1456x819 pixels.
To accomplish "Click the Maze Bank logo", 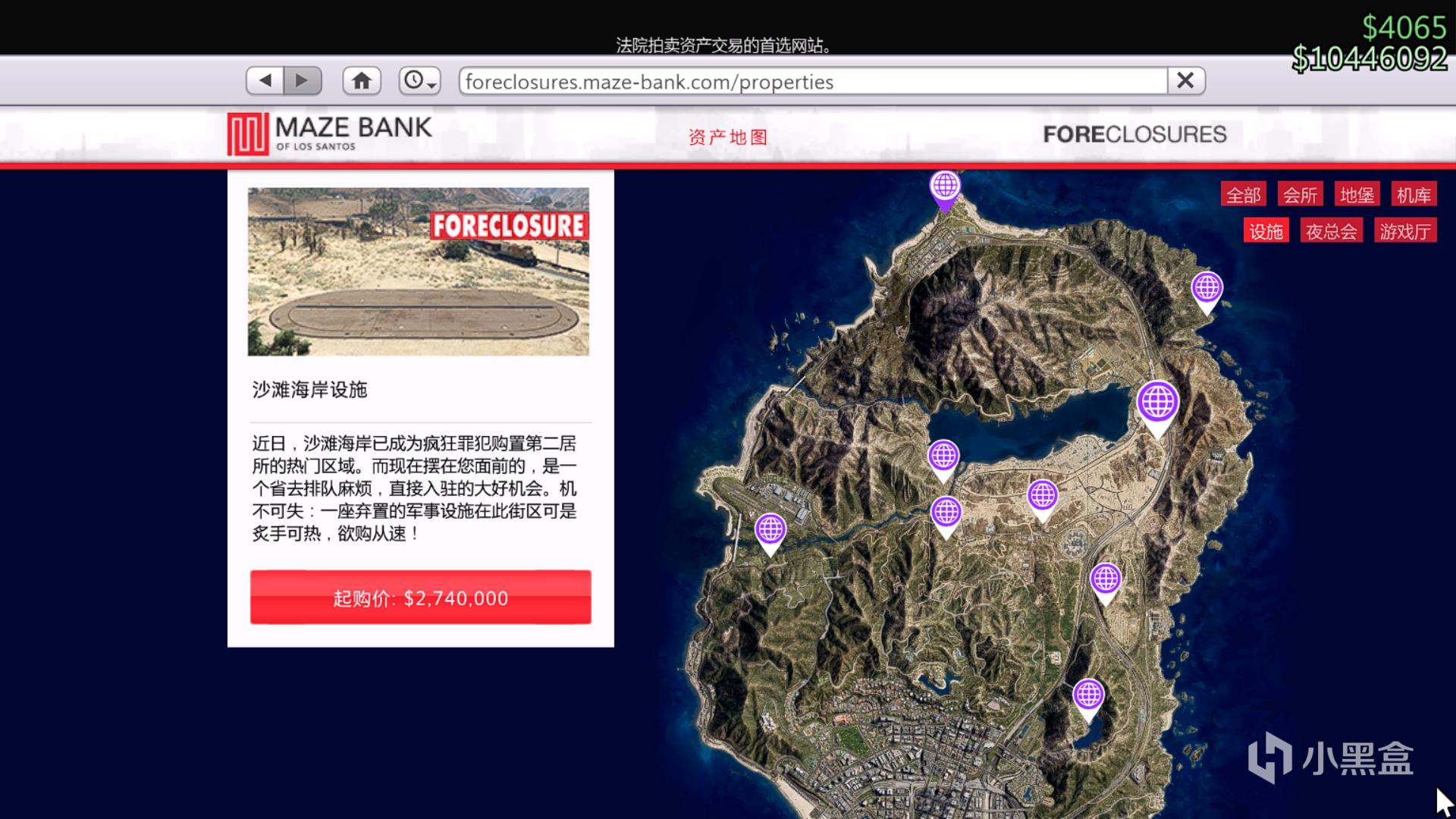I will pos(330,133).
